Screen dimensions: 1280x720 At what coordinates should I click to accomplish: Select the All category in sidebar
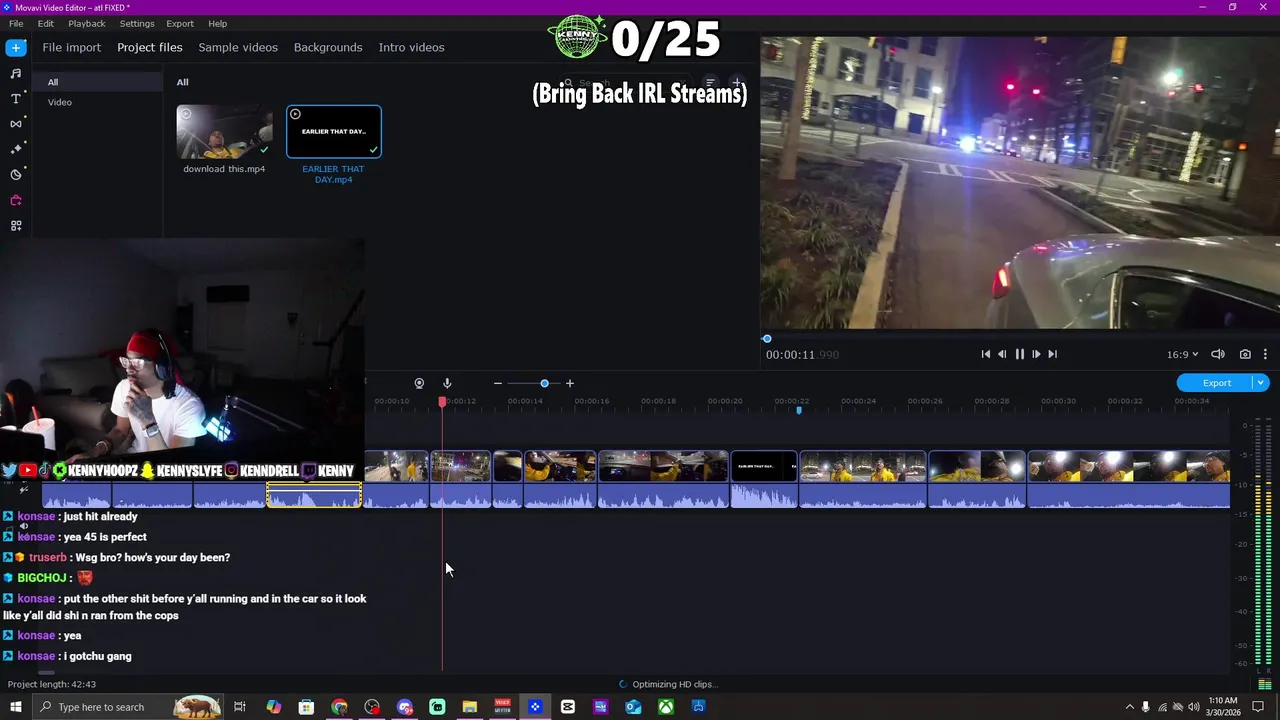point(97,82)
